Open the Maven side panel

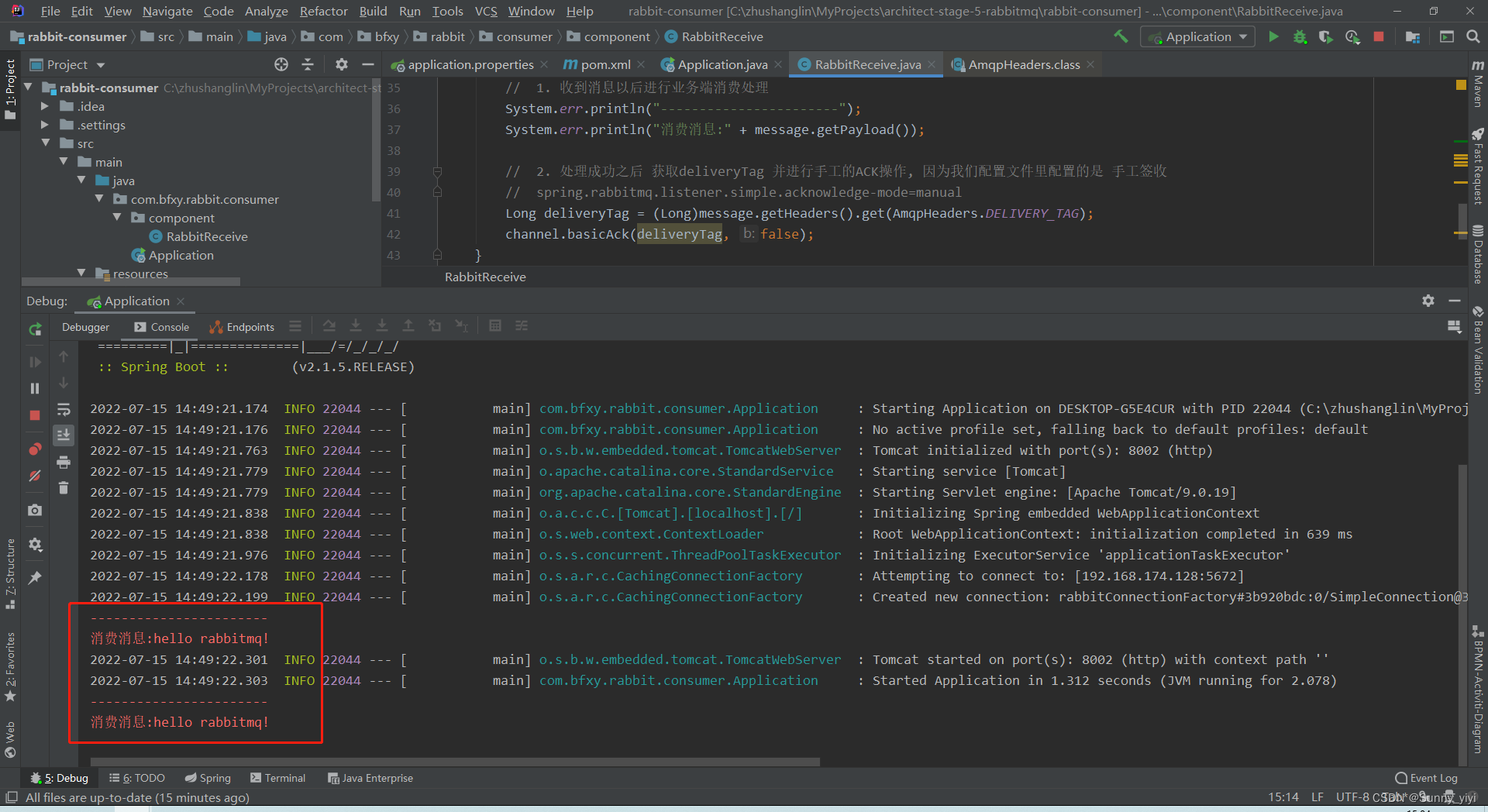tap(1478, 84)
